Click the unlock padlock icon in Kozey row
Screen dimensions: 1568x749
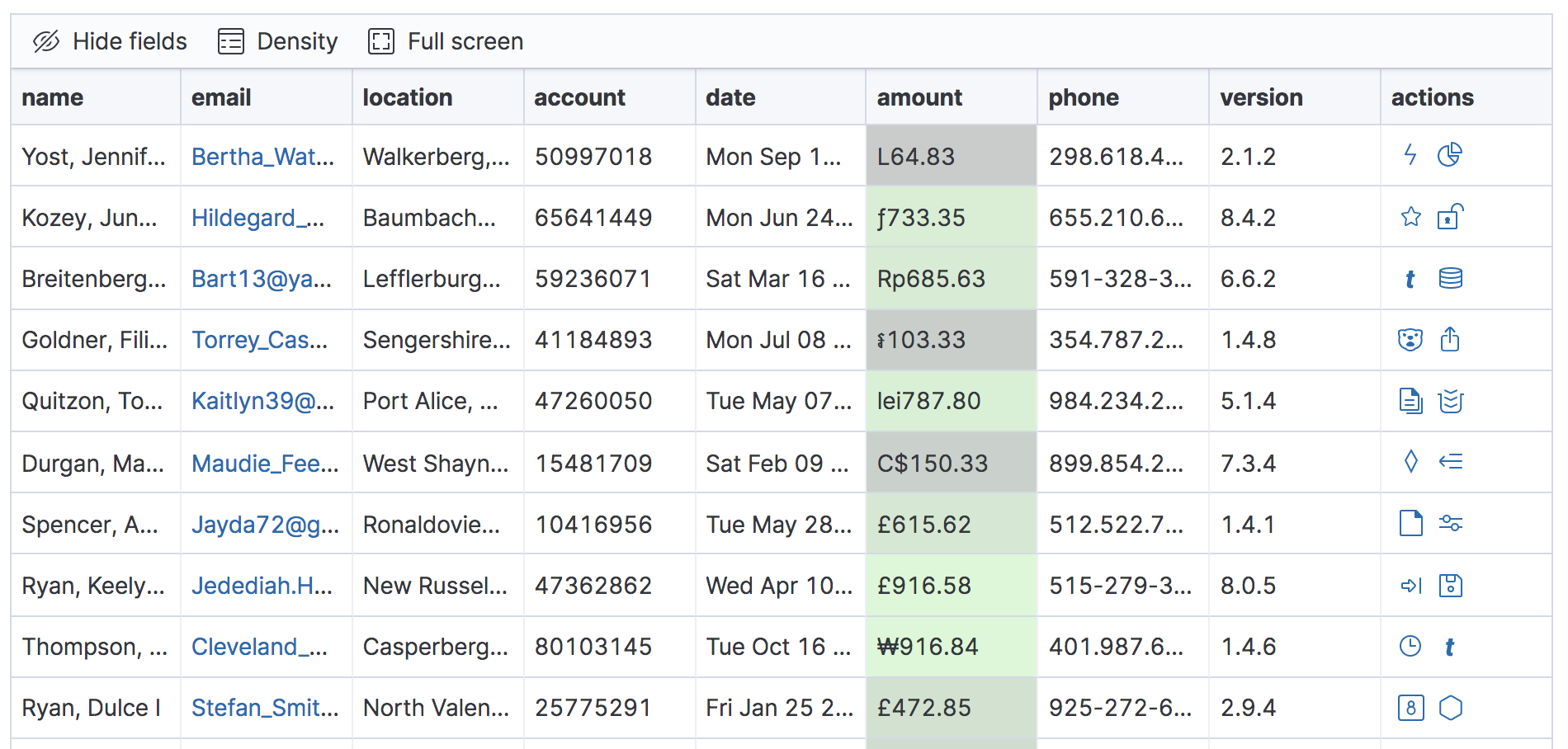(x=1450, y=216)
